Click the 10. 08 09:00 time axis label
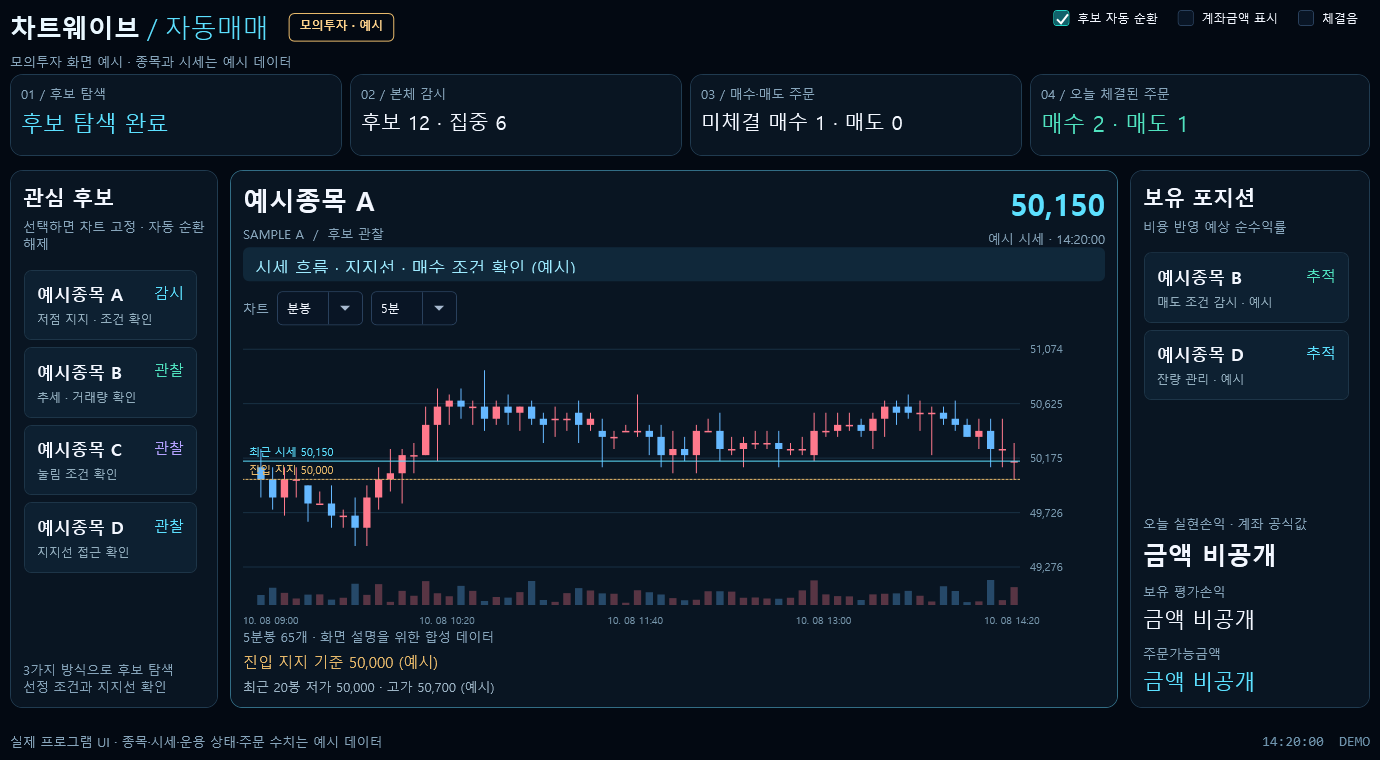 pos(271,620)
